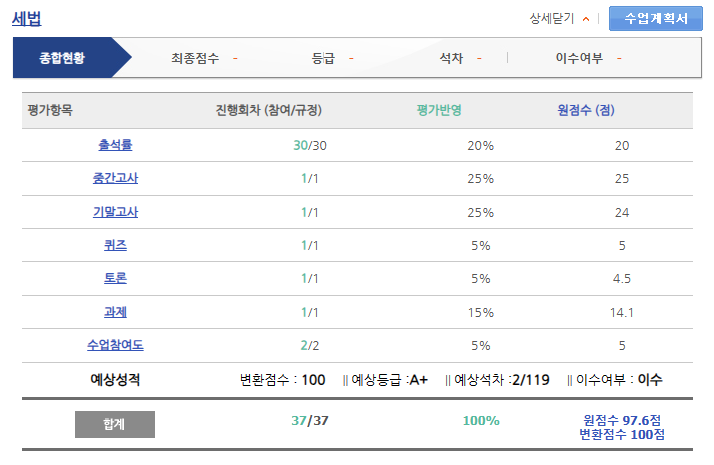The image size is (714, 465).
Task: Open the 수업참여도 participation link
Action: click(115, 345)
